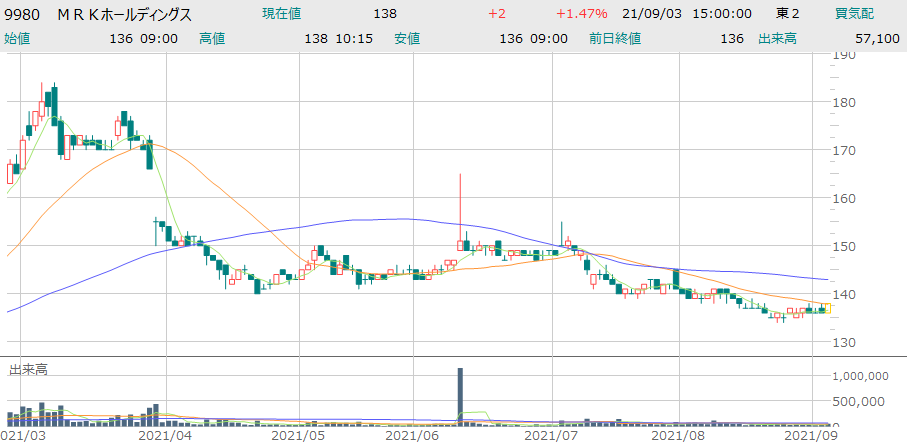
Task: Click the 高値 high price label
Action: click(212, 39)
